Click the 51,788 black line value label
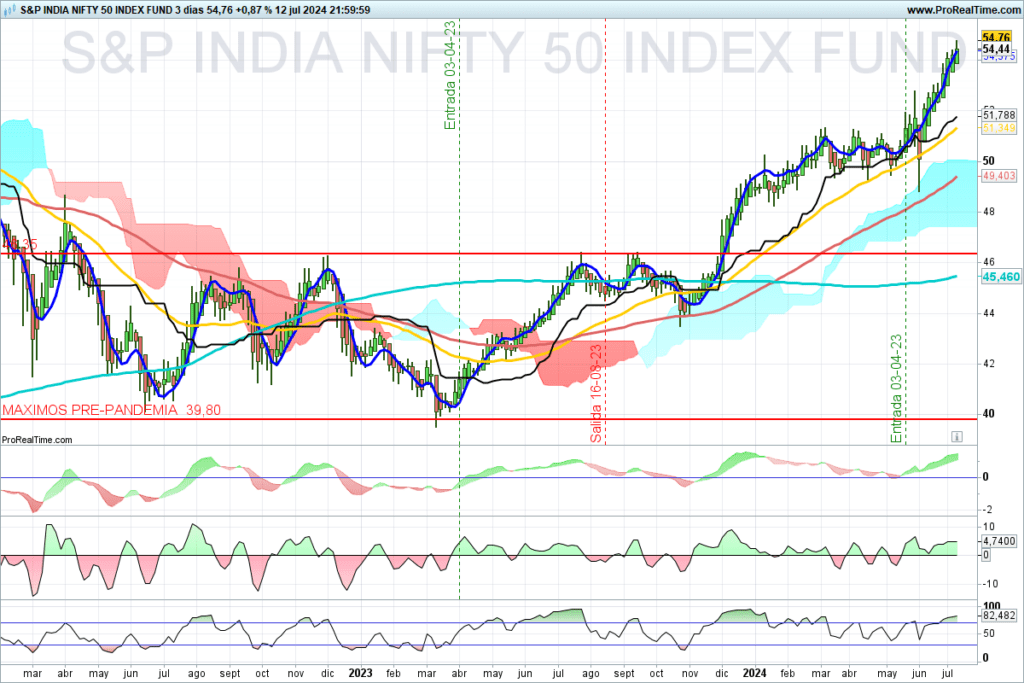This screenshot has height=683, width=1024. click(x=999, y=116)
